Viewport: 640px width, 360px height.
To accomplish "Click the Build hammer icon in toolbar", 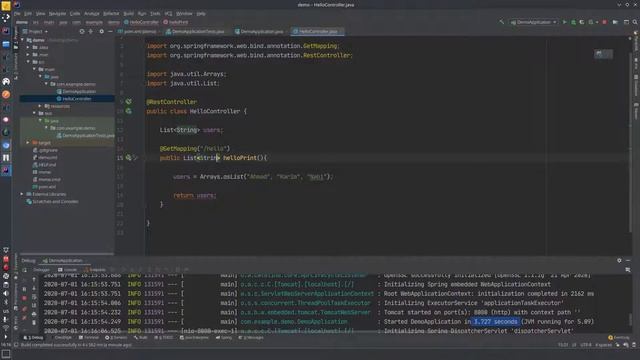I will [x=501, y=22].
